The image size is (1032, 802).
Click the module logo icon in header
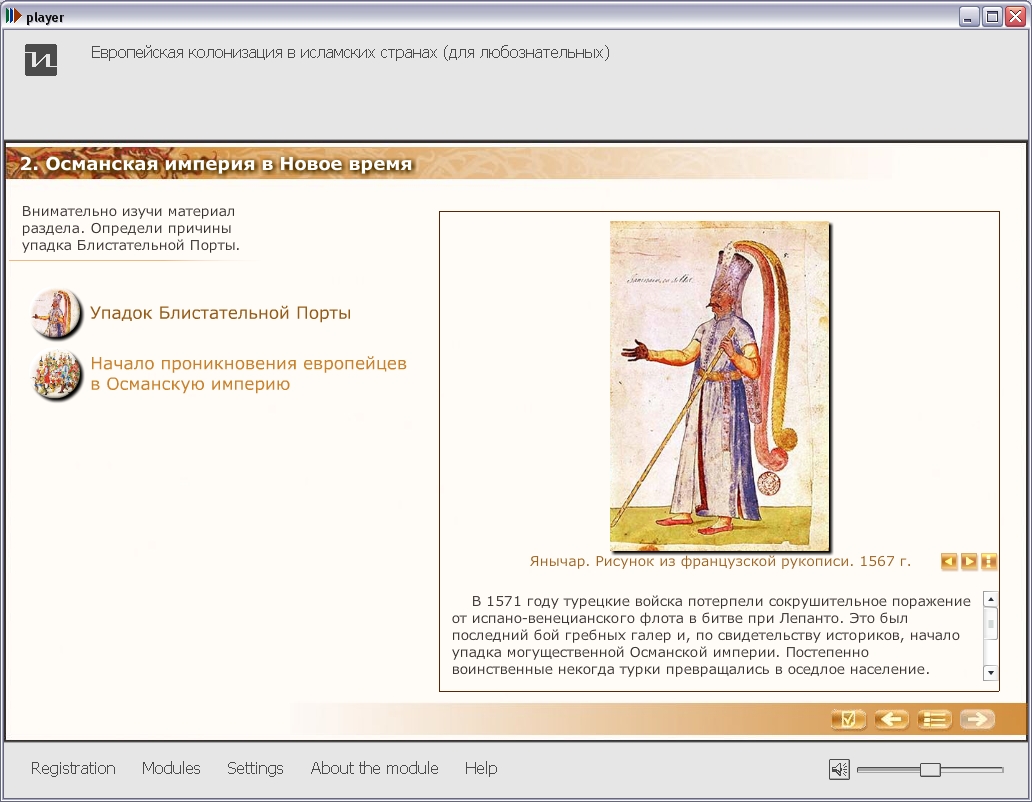pos(41,60)
